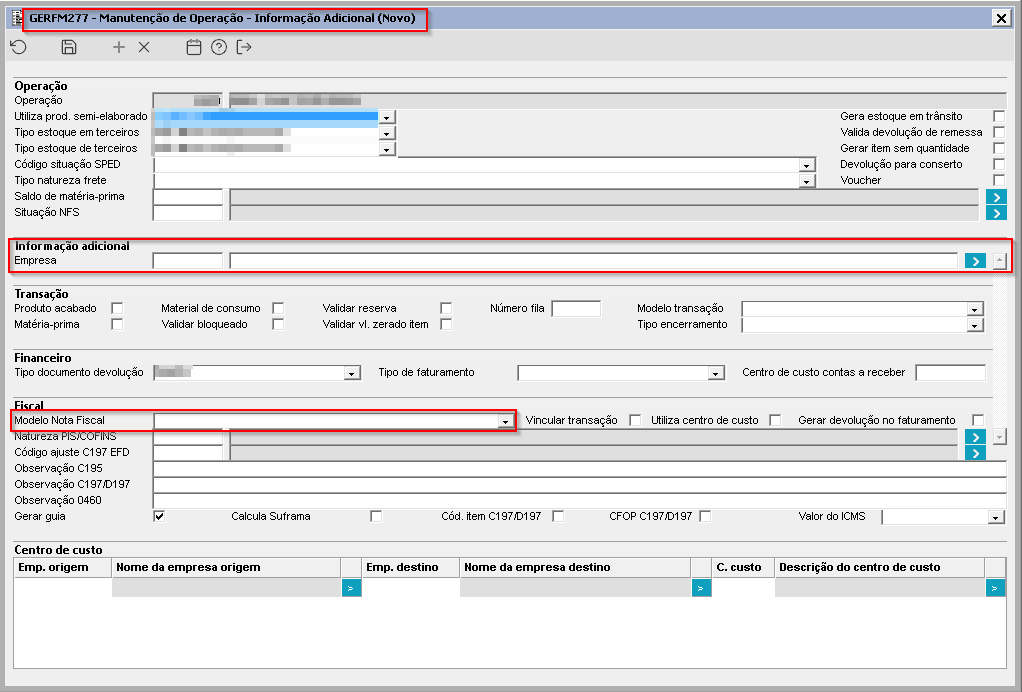Expand Tipo estoque de terceiros dropdown
The image size is (1022, 692).
[387, 149]
